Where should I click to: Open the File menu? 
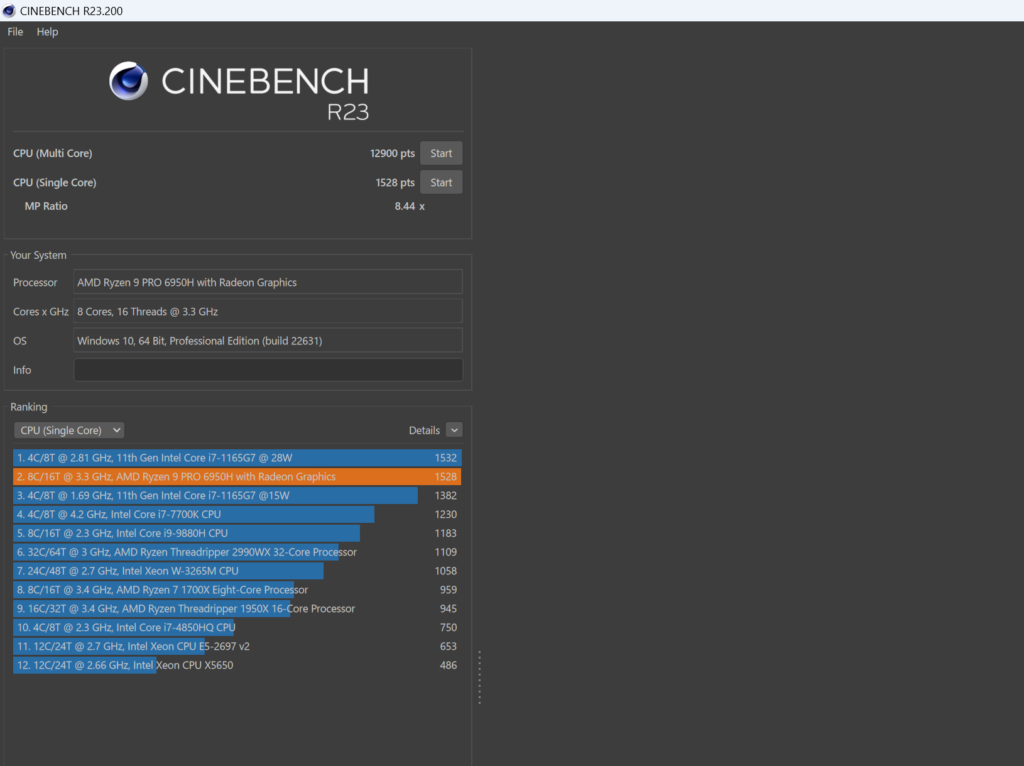pos(15,31)
